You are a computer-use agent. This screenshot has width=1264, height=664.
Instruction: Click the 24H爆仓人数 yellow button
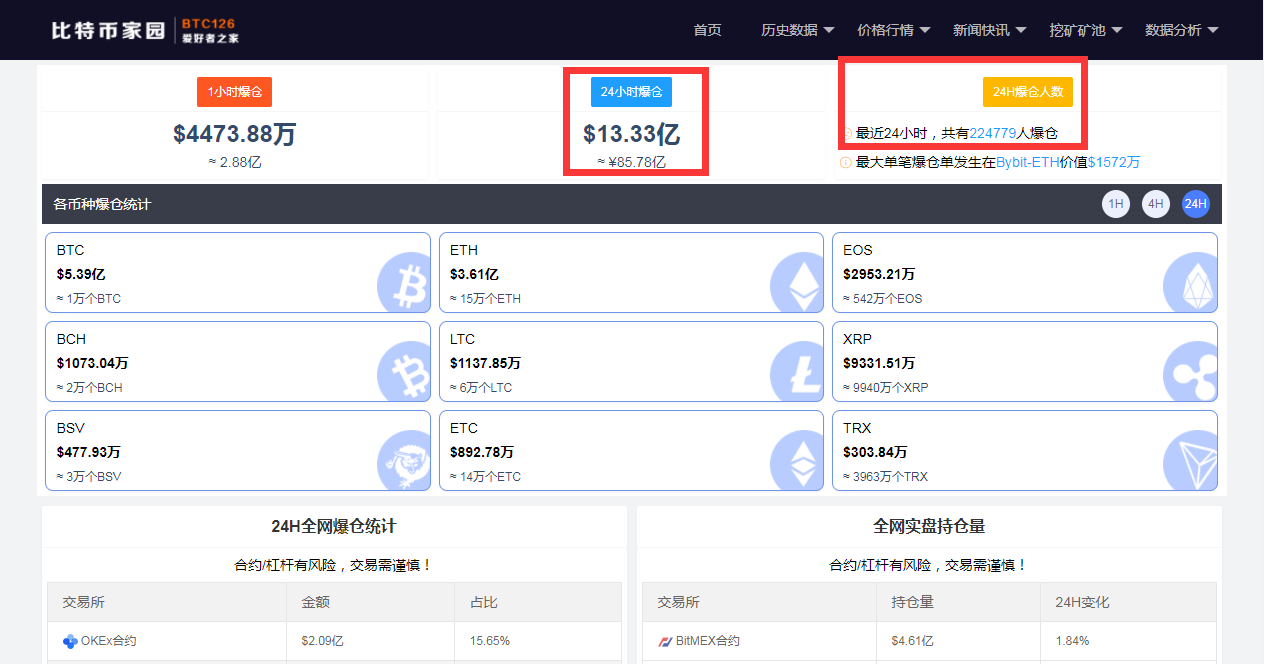[1028, 92]
